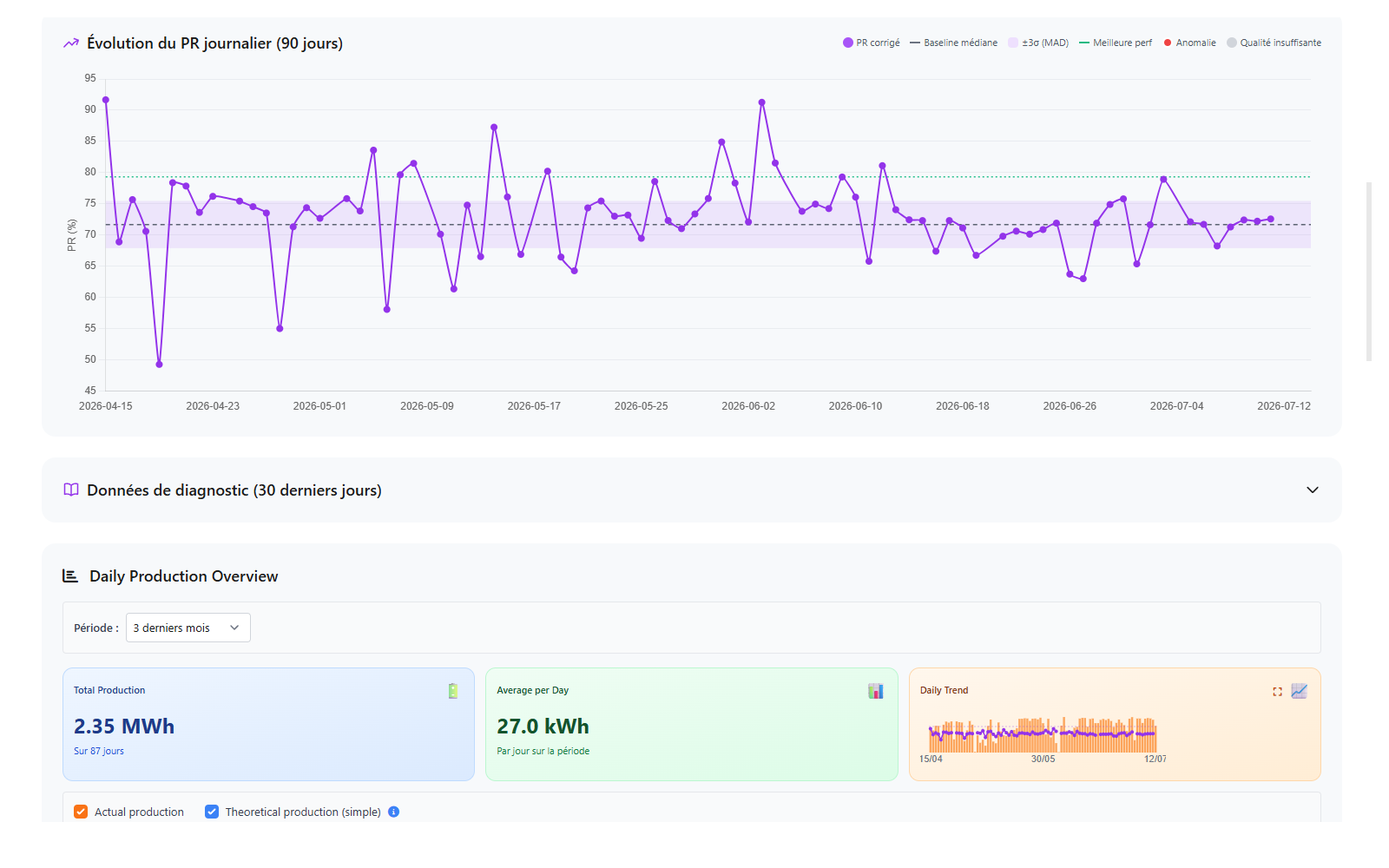Click the Daily Trend mini chart thumbnail
The image size is (1389, 868).
pos(1043,736)
